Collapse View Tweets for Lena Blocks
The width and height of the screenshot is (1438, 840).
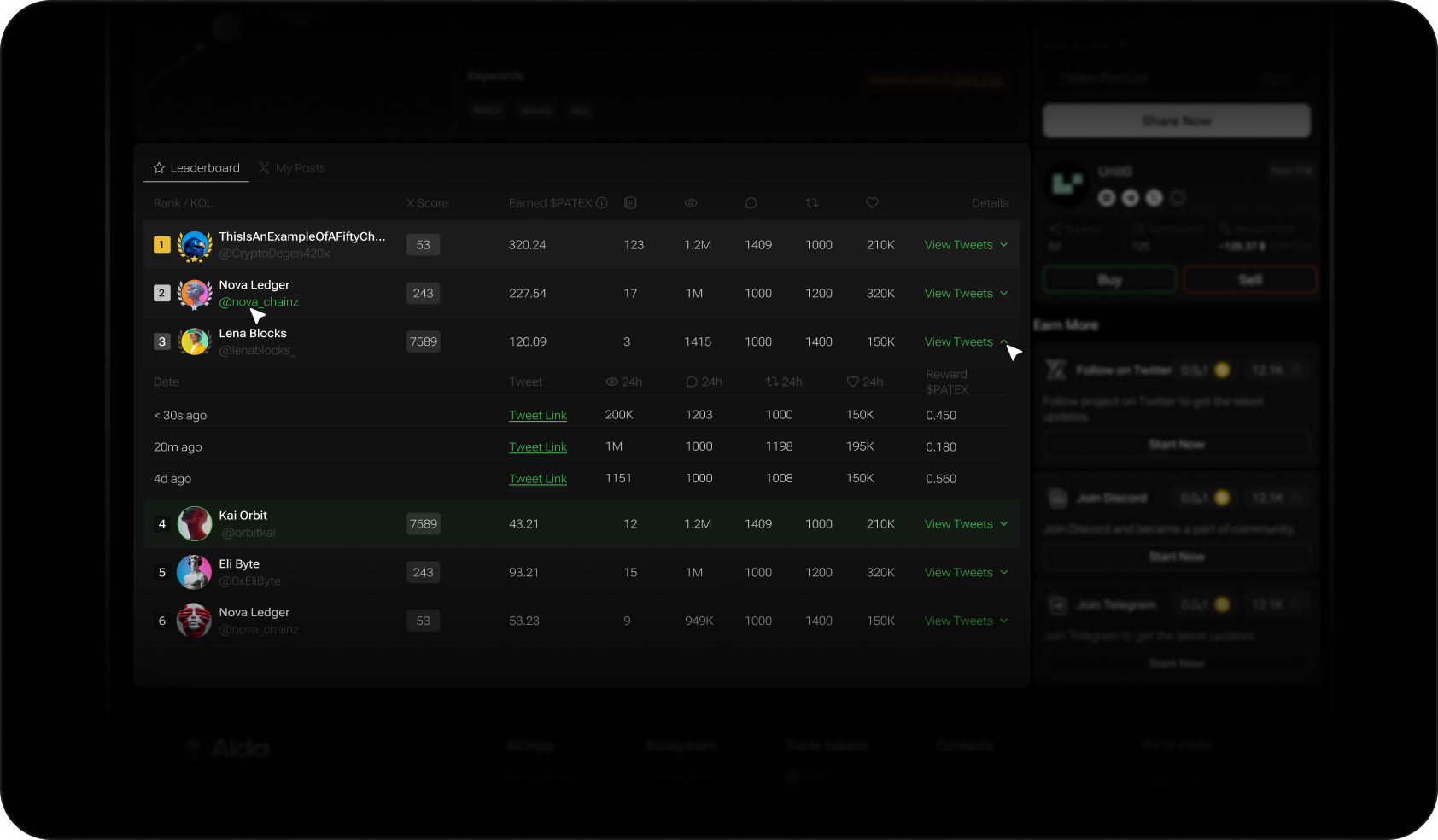966,341
